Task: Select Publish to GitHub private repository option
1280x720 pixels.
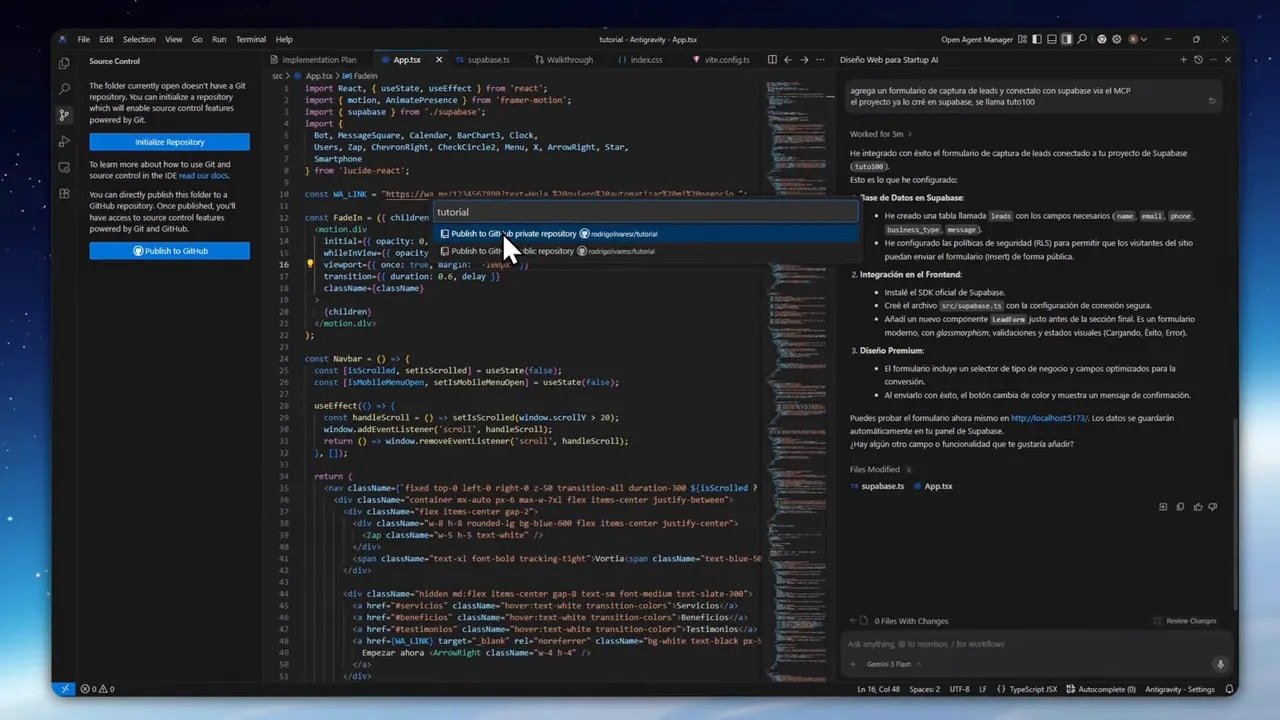Action: [x=647, y=234]
